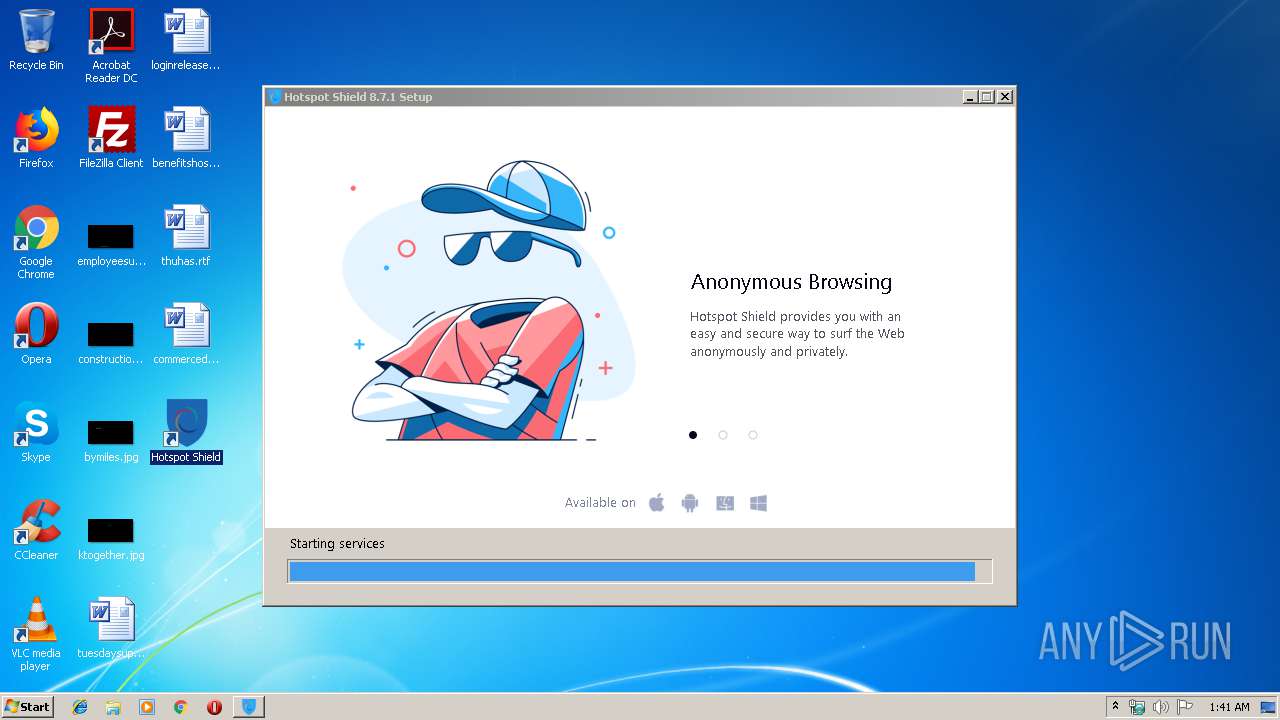
Task: Launch CCleaner from the desktop
Action: point(36,530)
